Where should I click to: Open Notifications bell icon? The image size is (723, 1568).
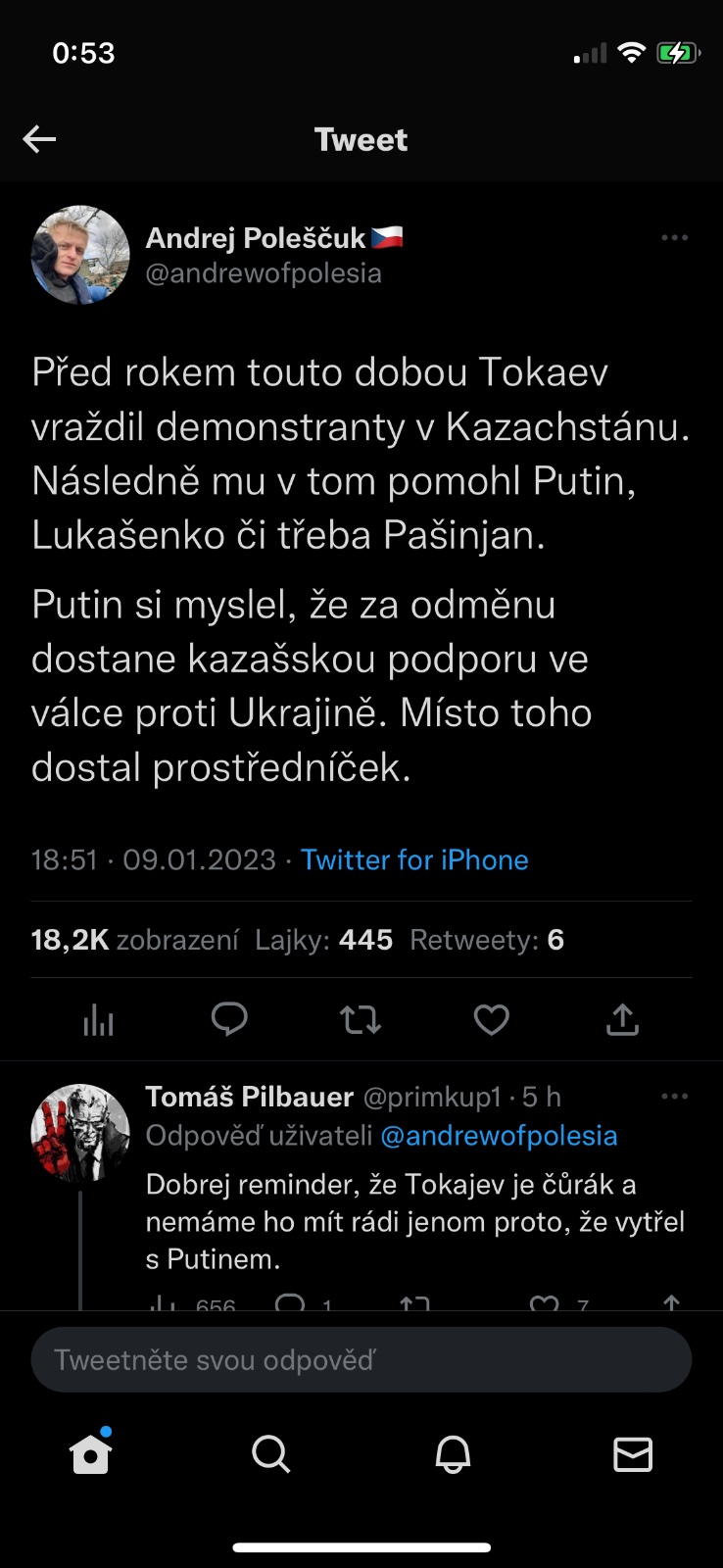(453, 1454)
